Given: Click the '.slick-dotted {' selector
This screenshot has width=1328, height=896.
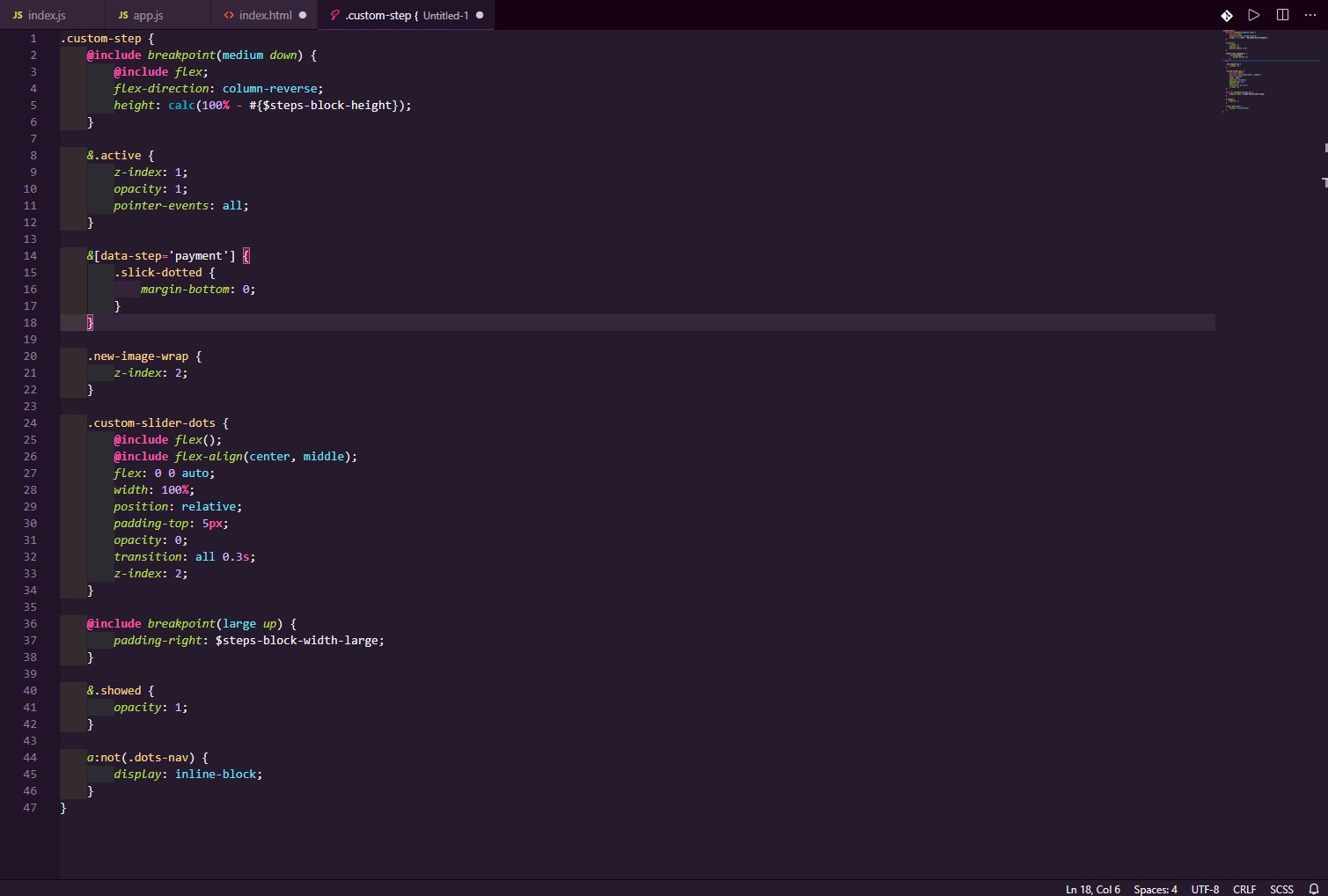Looking at the screenshot, I should click(x=165, y=272).
